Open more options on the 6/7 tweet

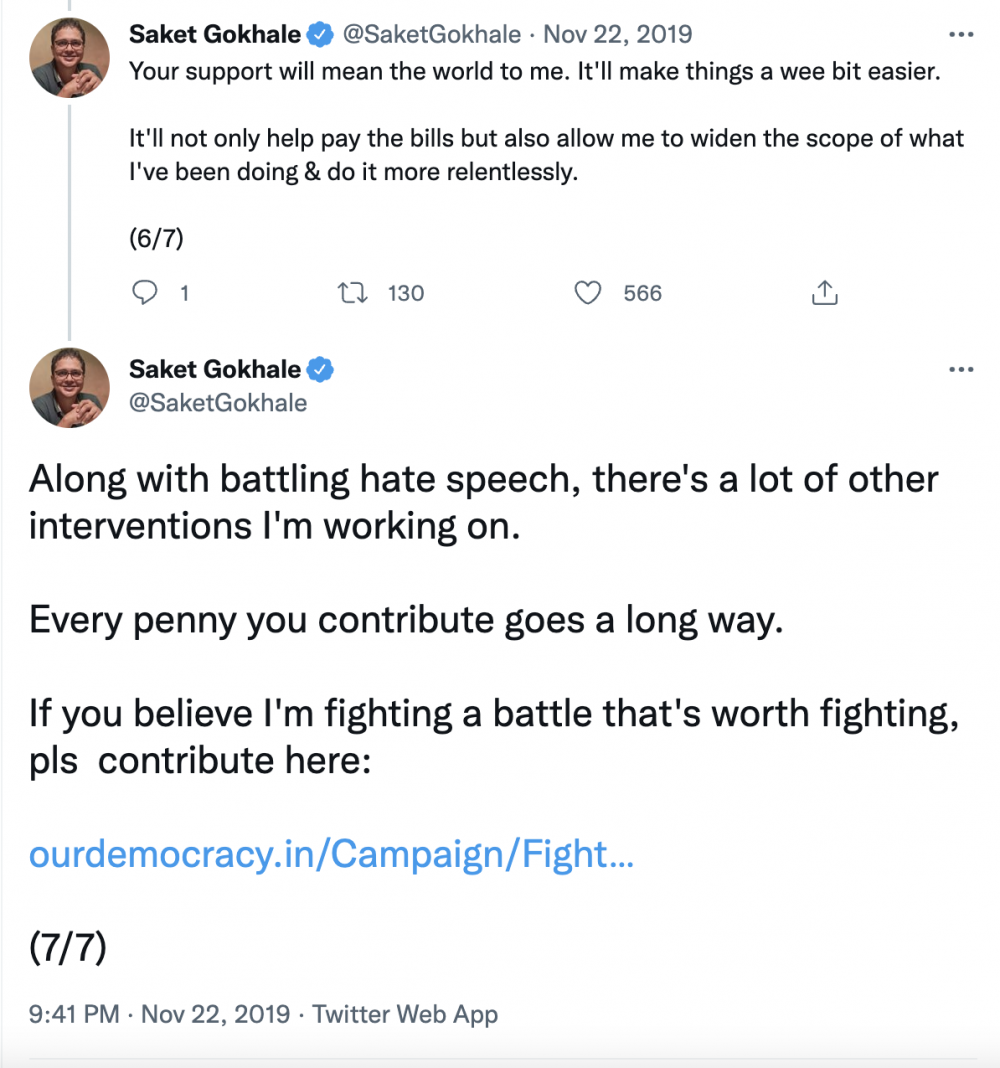[x=960, y=35]
